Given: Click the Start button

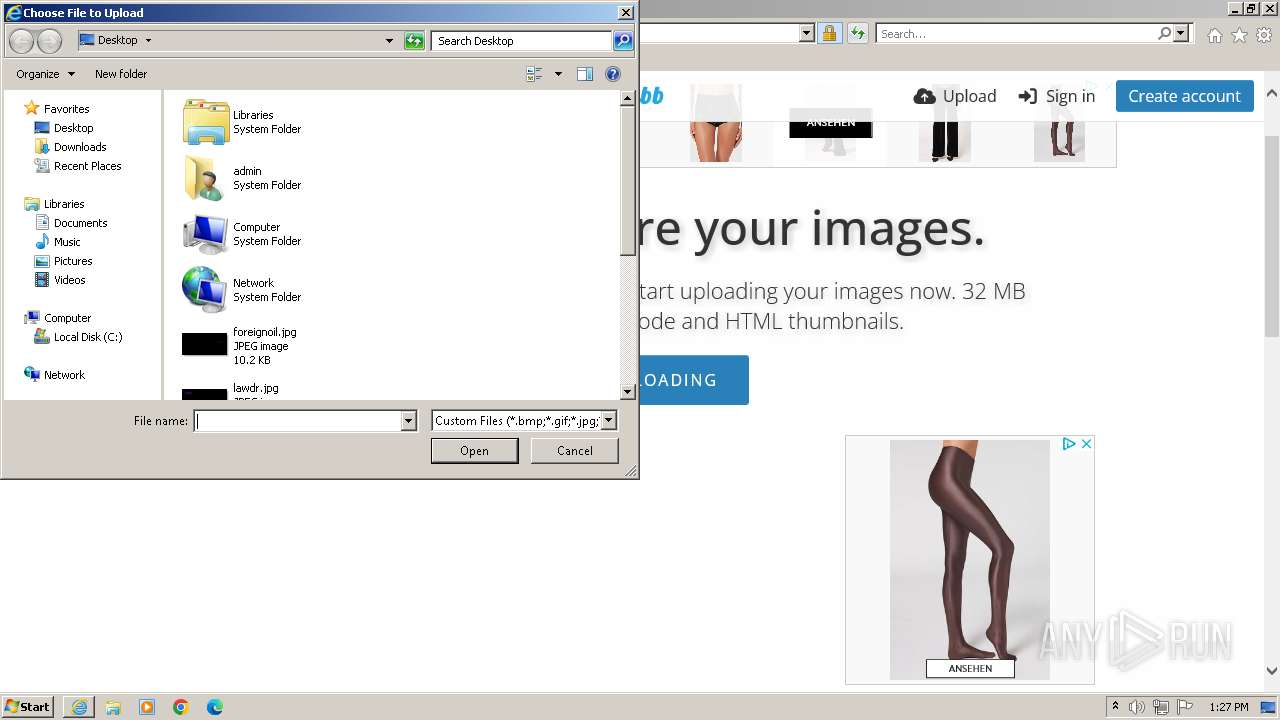Looking at the screenshot, I should 28,707.
